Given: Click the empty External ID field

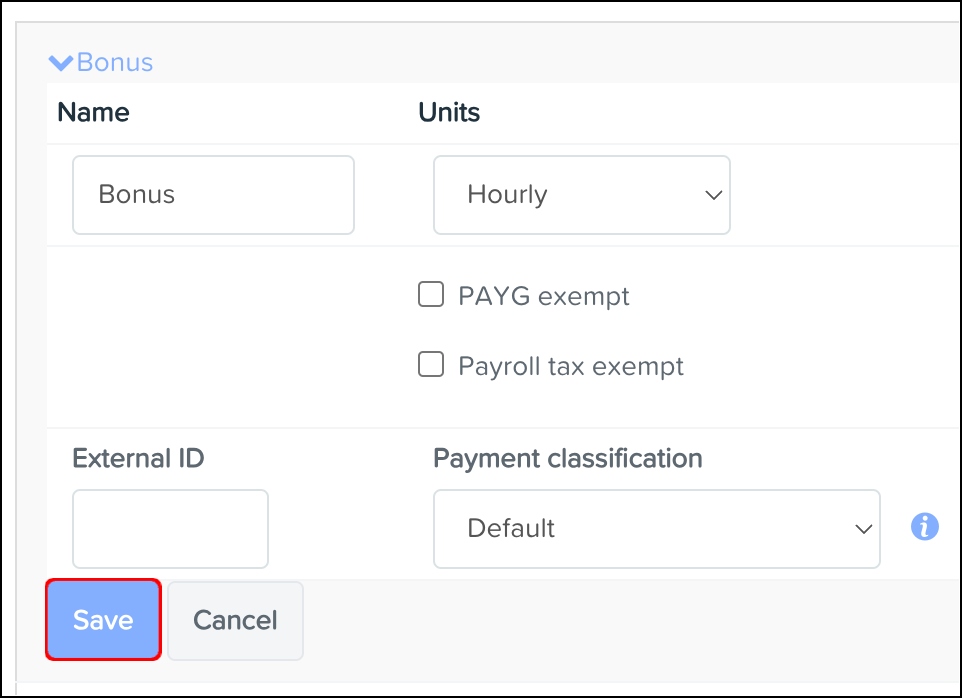Looking at the screenshot, I should click(x=170, y=529).
